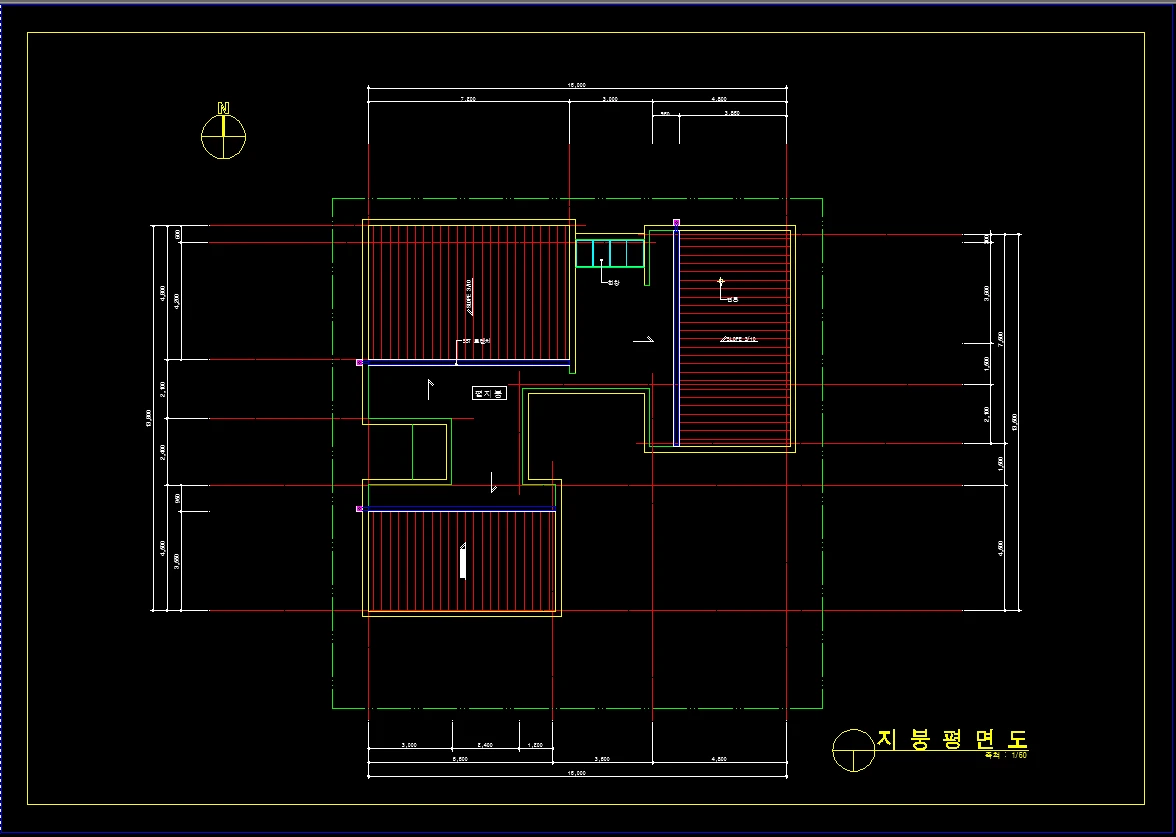Select the title circle symbol beside 지붕평면도
Image resolution: width=1176 pixels, height=837 pixels.
click(x=853, y=750)
